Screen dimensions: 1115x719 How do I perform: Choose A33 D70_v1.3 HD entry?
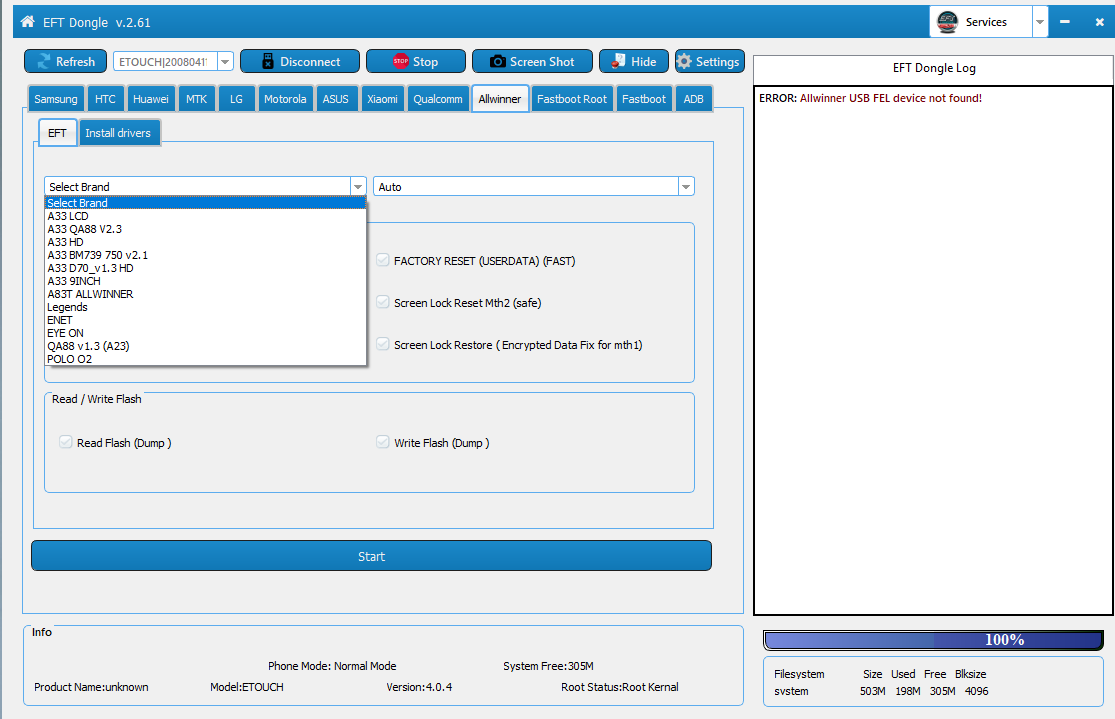[205, 268]
